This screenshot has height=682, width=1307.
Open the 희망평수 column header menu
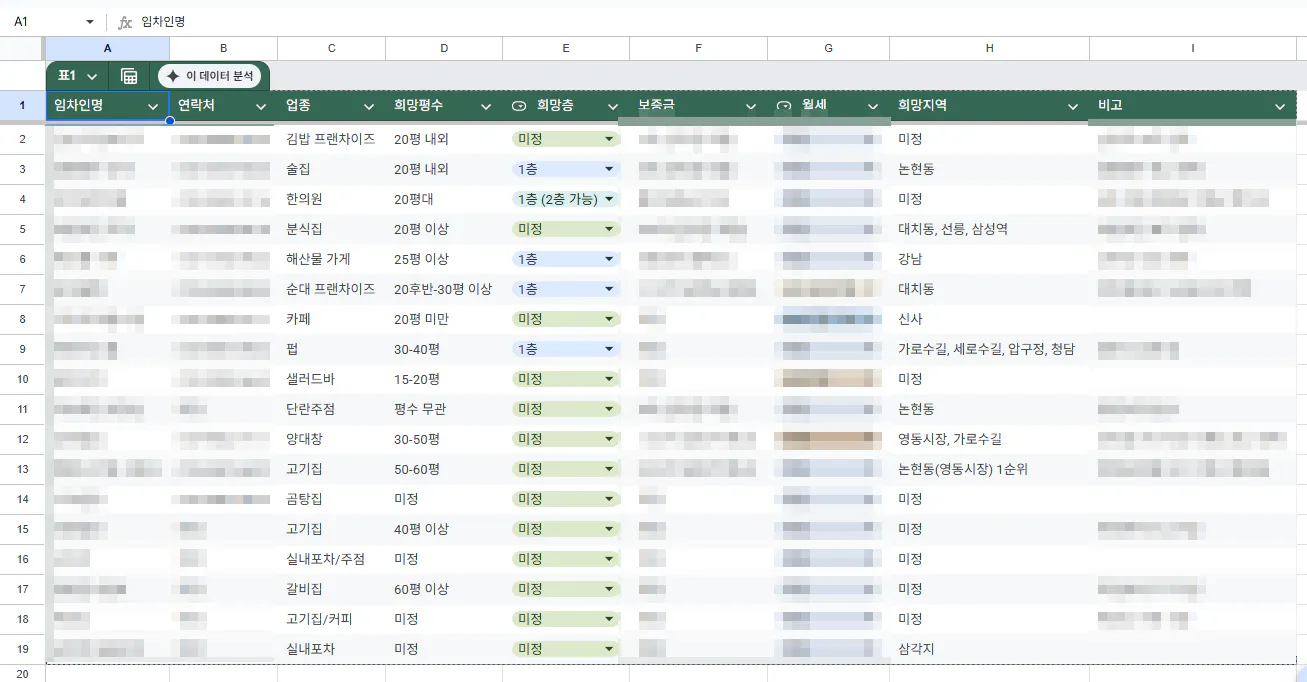[x=486, y=106]
